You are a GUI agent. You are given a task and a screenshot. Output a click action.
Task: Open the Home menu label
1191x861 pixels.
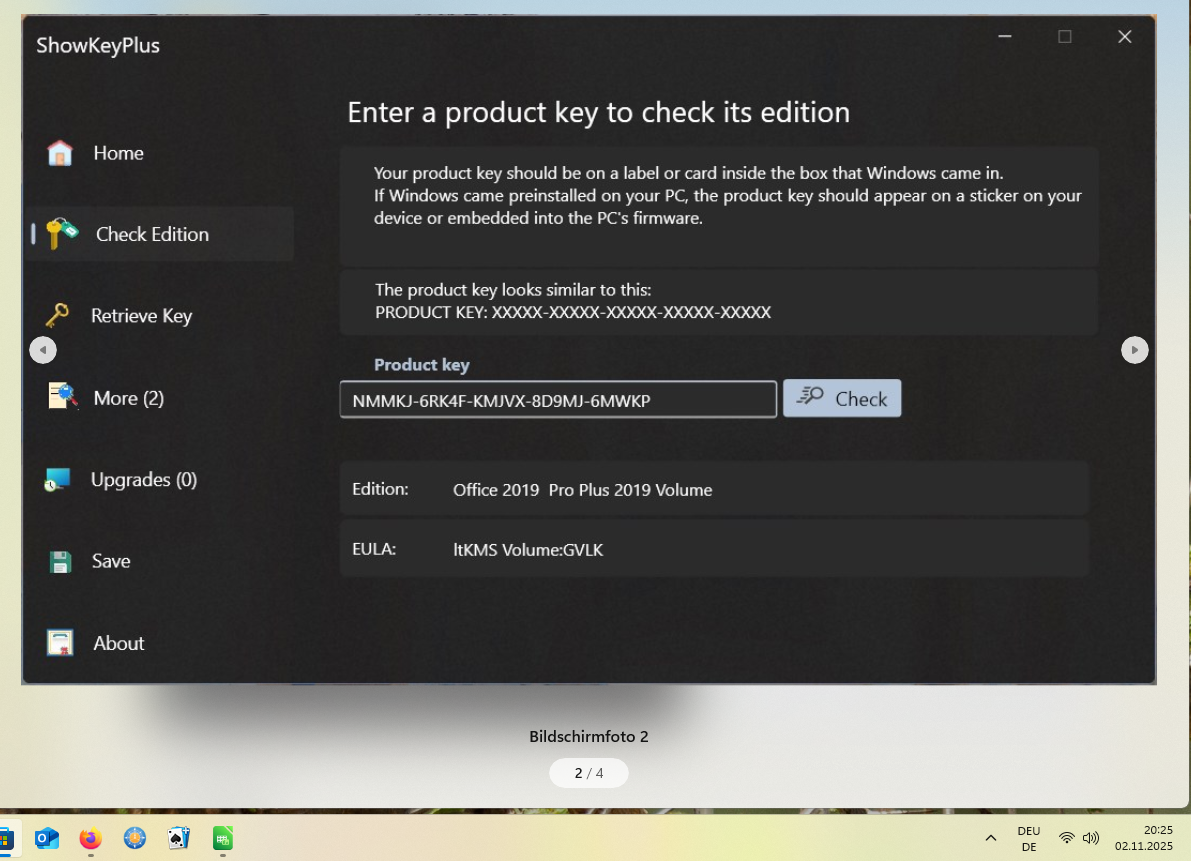click(x=118, y=153)
